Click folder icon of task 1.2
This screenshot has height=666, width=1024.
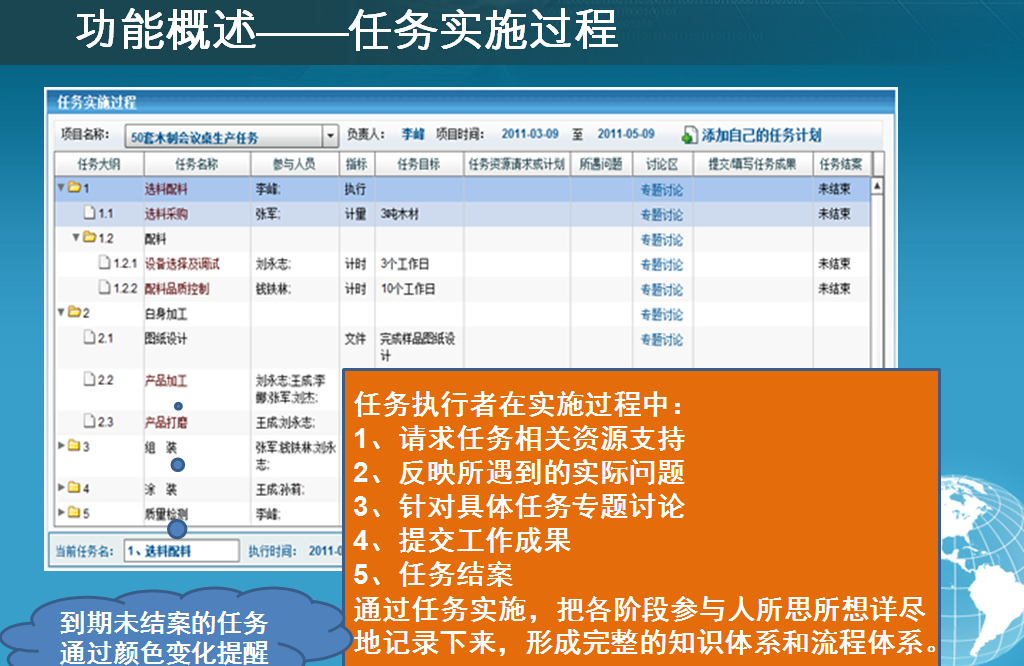click(89, 237)
